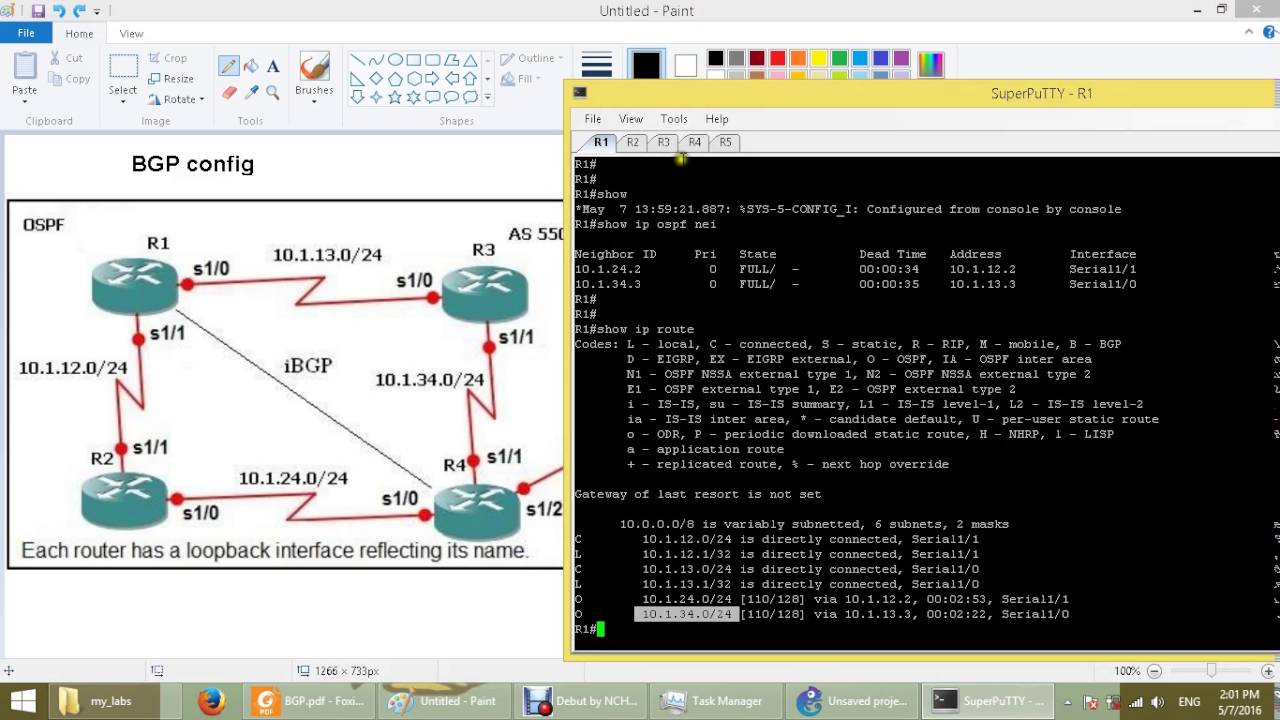The width and height of the screenshot is (1280, 720).
Task: Choose the Triangle shape in Shapes gallery
Action: pyautogui.click(x=470, y=60)
